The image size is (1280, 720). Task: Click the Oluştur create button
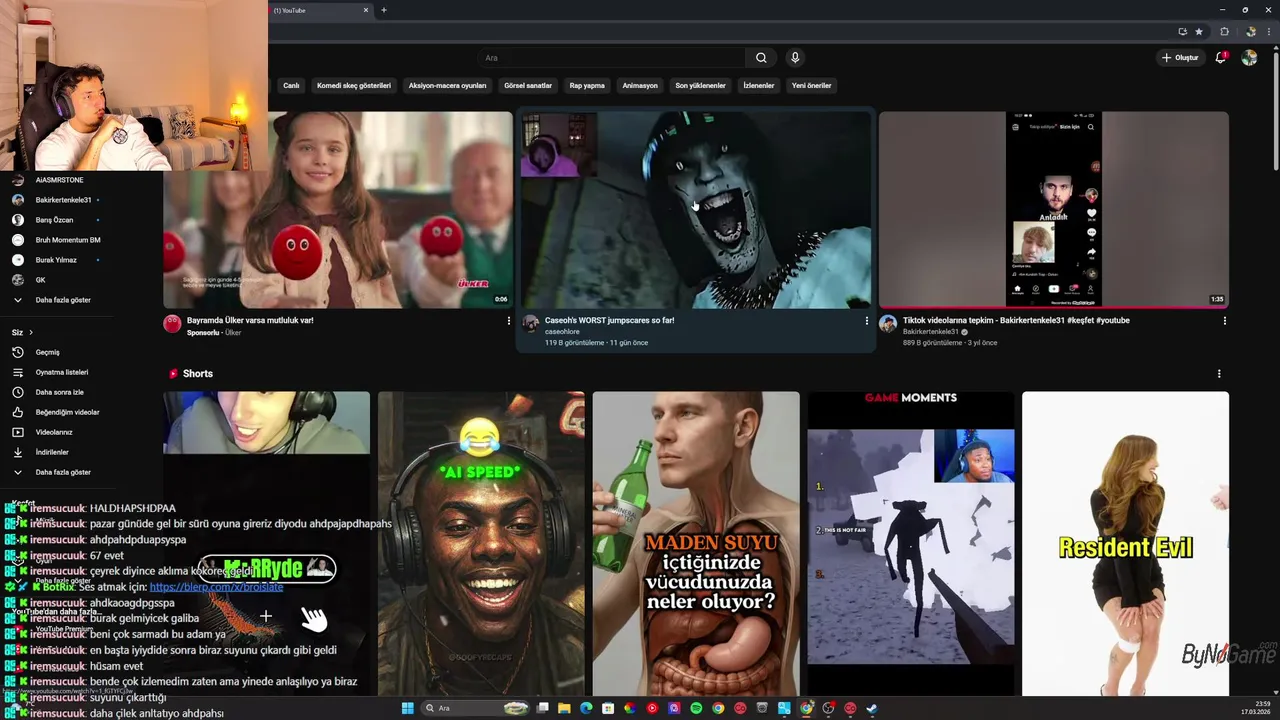[x=1179, y=58]
